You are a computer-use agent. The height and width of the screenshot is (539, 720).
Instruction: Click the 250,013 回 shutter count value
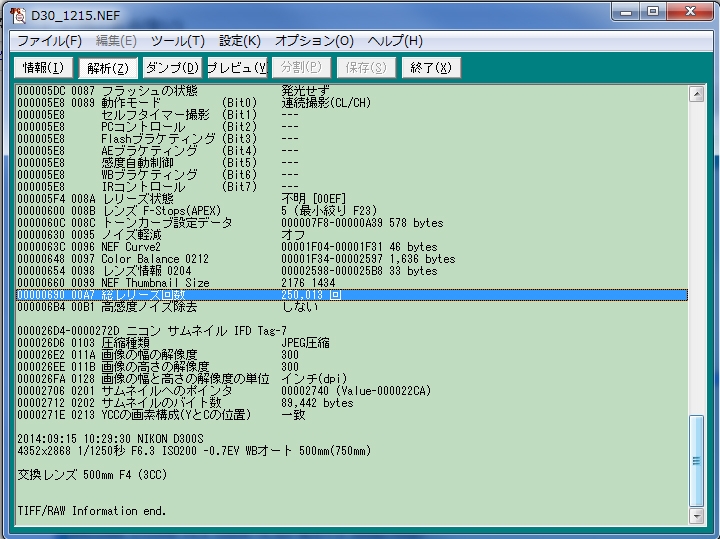coord(311,295)
